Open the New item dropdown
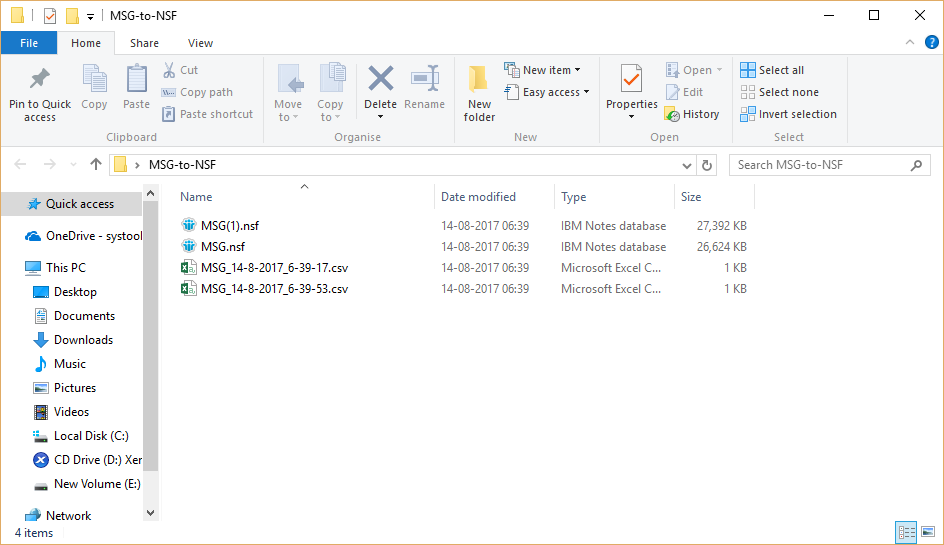 pos(543,70)
